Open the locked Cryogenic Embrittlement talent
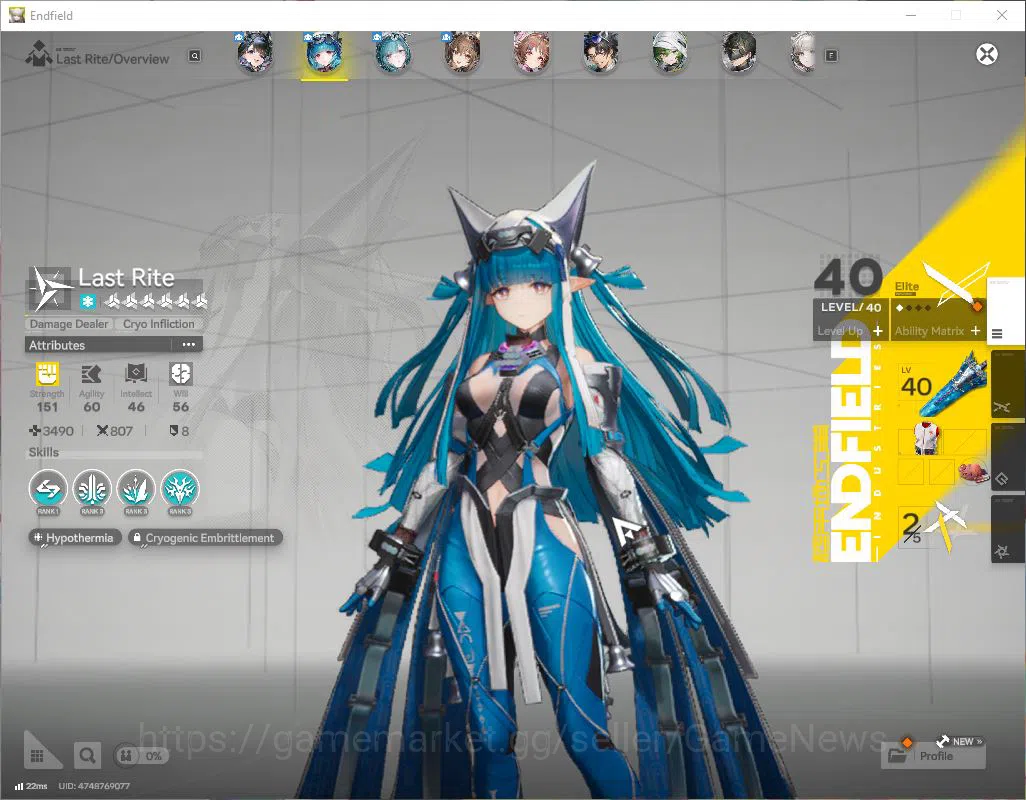1026x800 pixels. pos(205,538)
